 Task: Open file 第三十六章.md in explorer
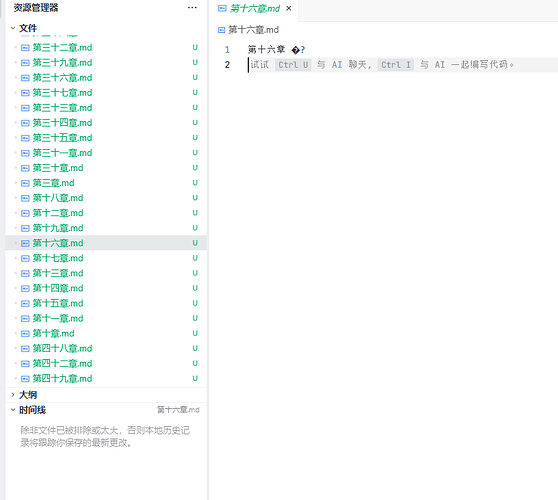point(106,78)
